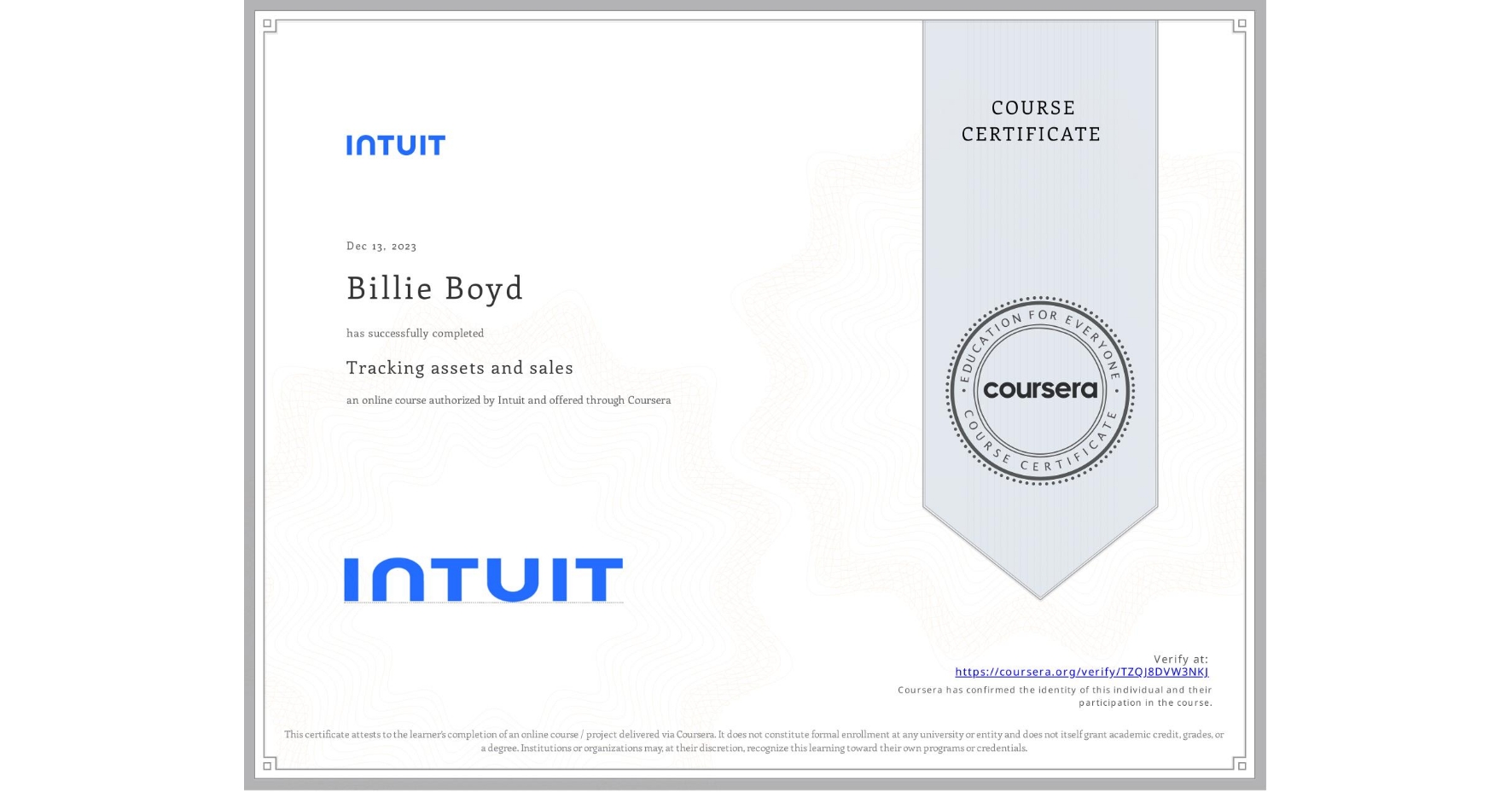
Task: Click the certificate disclaimer paragraph at the bottom
Action: (754, 741)
